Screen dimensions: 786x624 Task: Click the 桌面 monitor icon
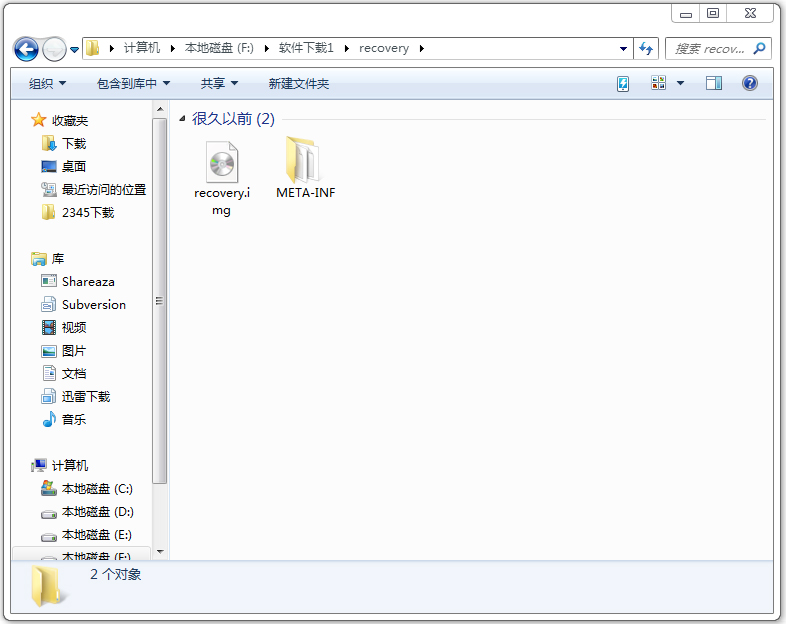(49, 166)
